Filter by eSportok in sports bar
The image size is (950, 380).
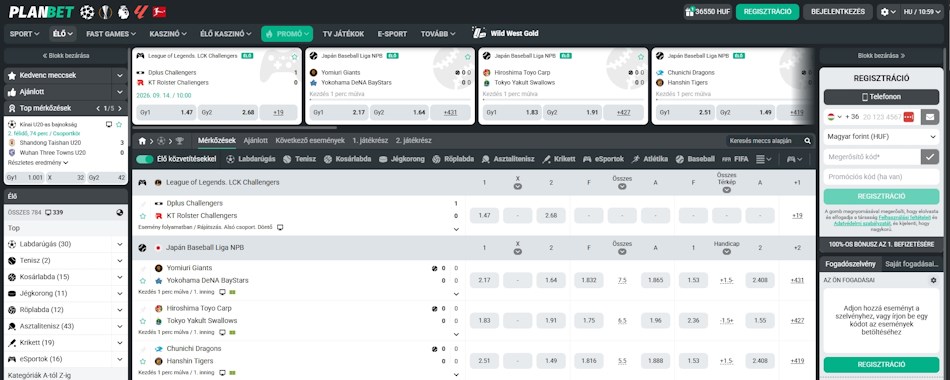[x=603, y=159]
